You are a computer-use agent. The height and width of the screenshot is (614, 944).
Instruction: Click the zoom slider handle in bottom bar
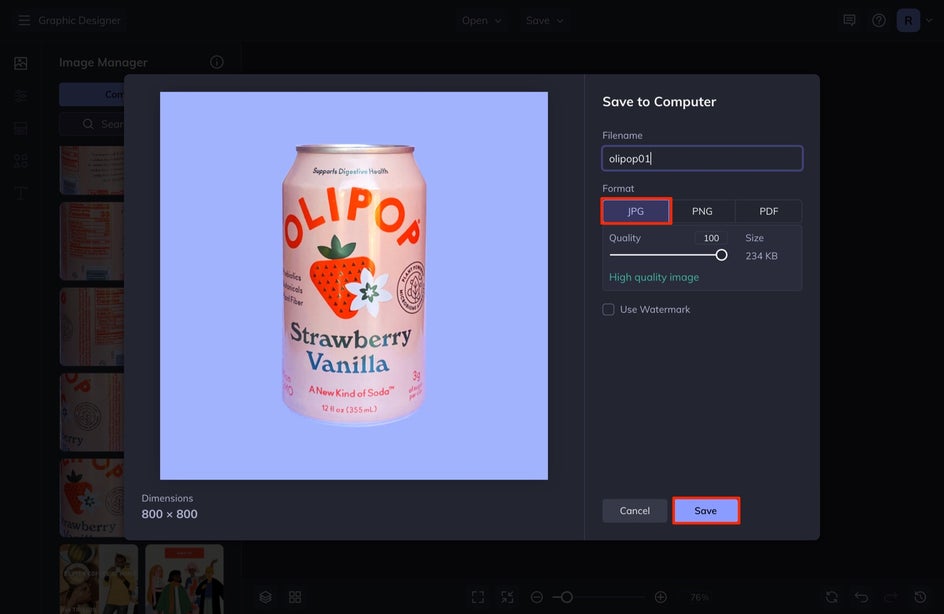(567, 597)
